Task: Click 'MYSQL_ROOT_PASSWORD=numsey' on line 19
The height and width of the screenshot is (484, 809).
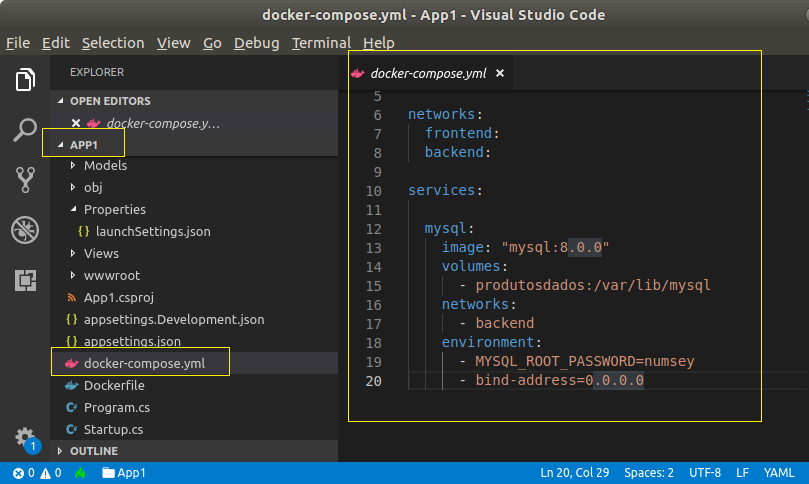Action: pos(585,361)
